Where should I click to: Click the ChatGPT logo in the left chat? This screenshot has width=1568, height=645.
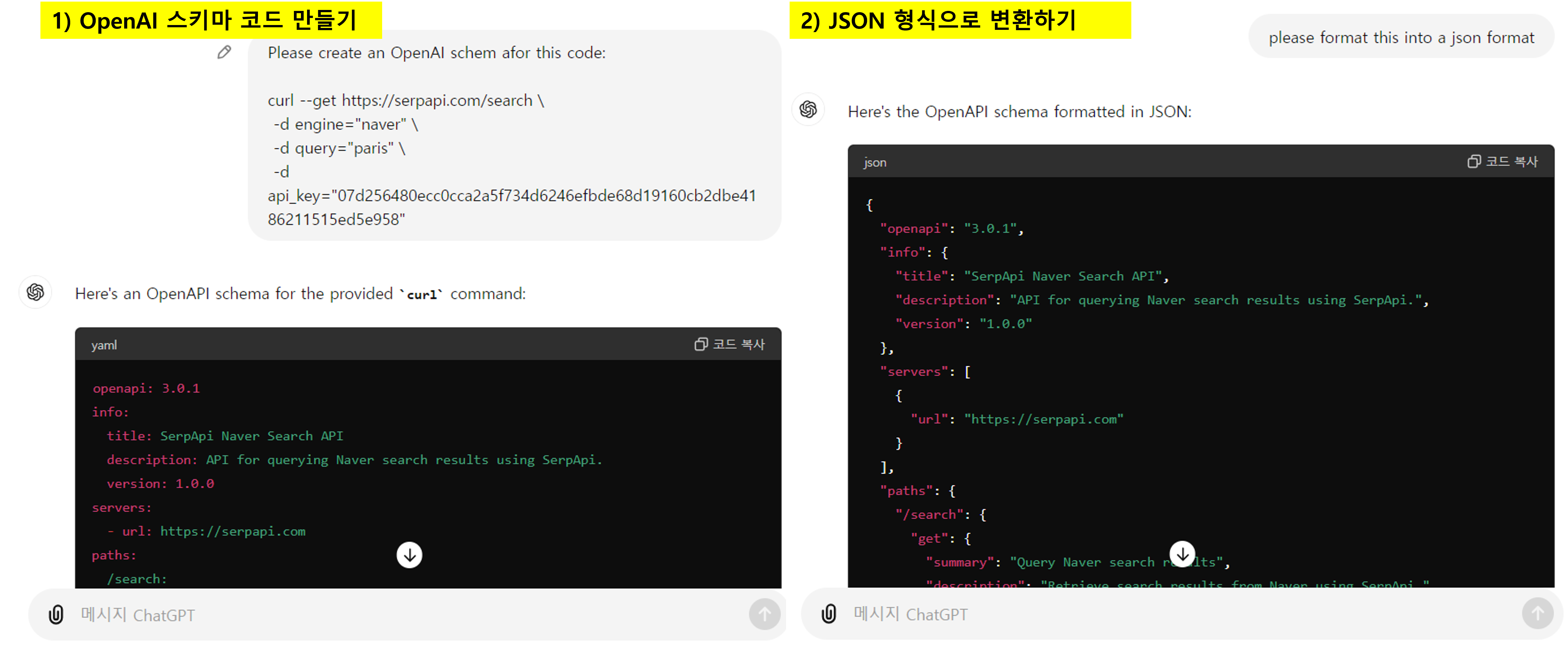click(x=35, y=292)
